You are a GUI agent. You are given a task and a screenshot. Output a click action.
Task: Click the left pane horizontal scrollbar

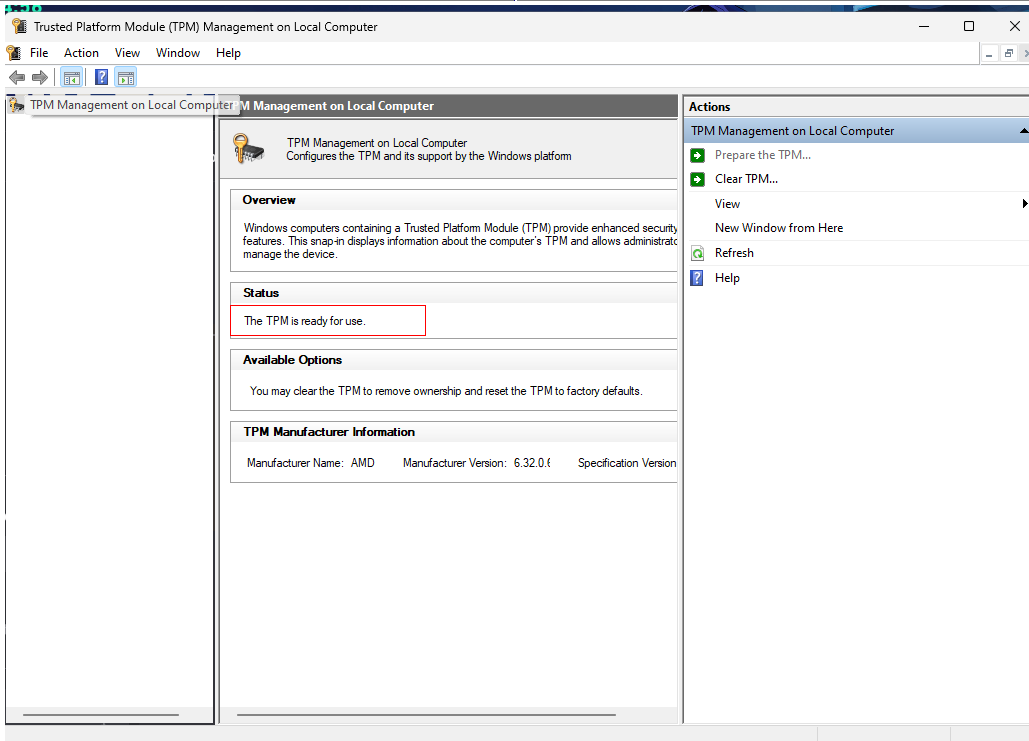(x=101, y=715)
